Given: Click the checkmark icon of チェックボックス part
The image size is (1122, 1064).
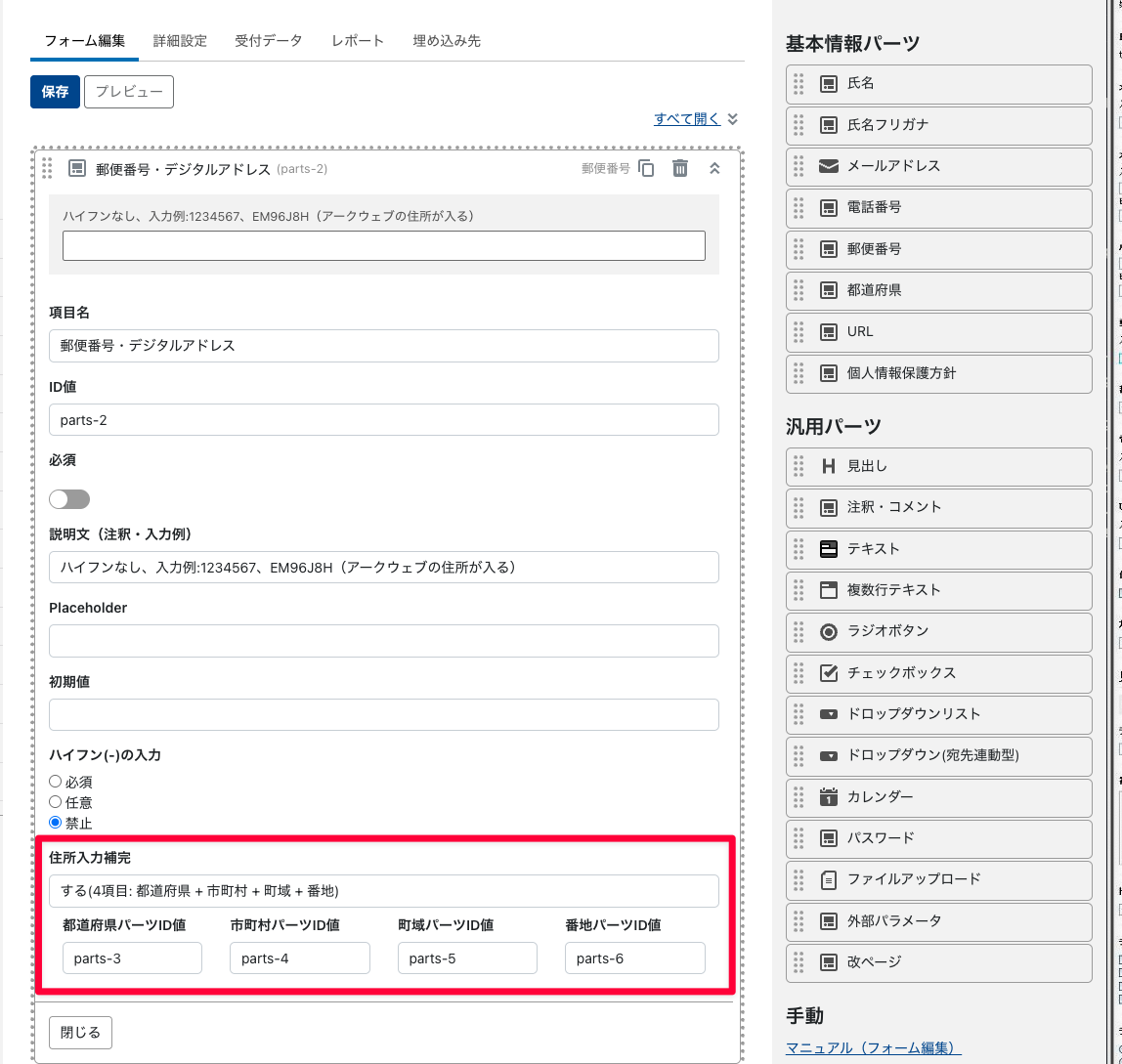Looking at the screenshot, I should coord(829,672).
